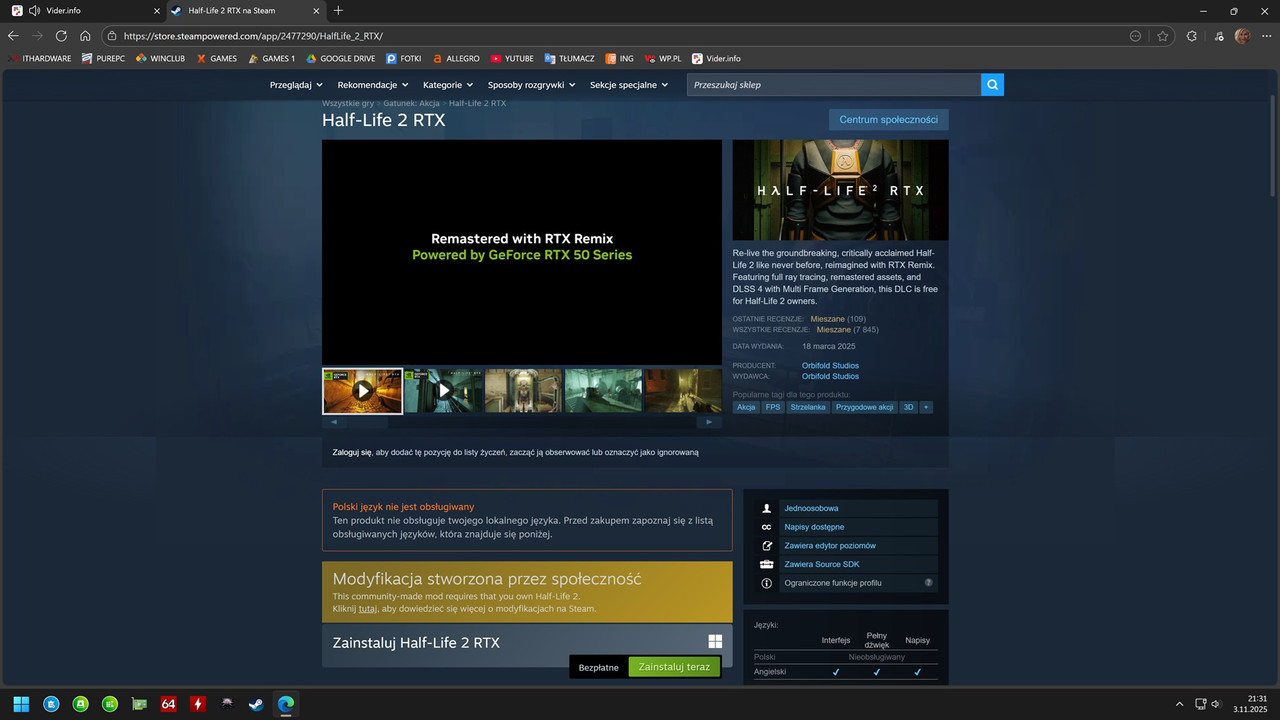The image size is (1280, 720).
Task: Select the fourth screenshot thumbnail
Action: coord(603,391)
